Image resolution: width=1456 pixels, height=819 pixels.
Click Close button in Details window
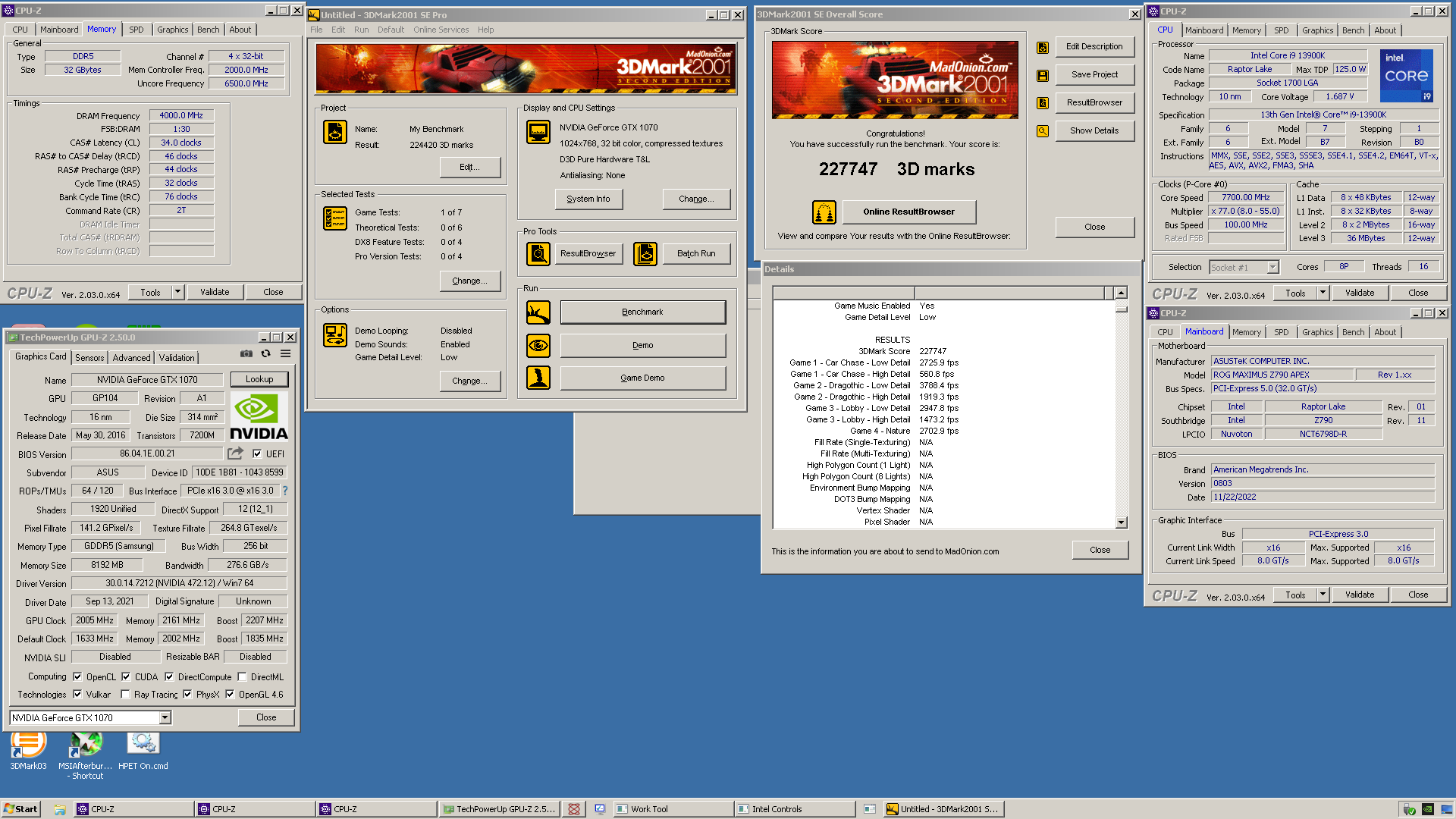[1100, 550]
